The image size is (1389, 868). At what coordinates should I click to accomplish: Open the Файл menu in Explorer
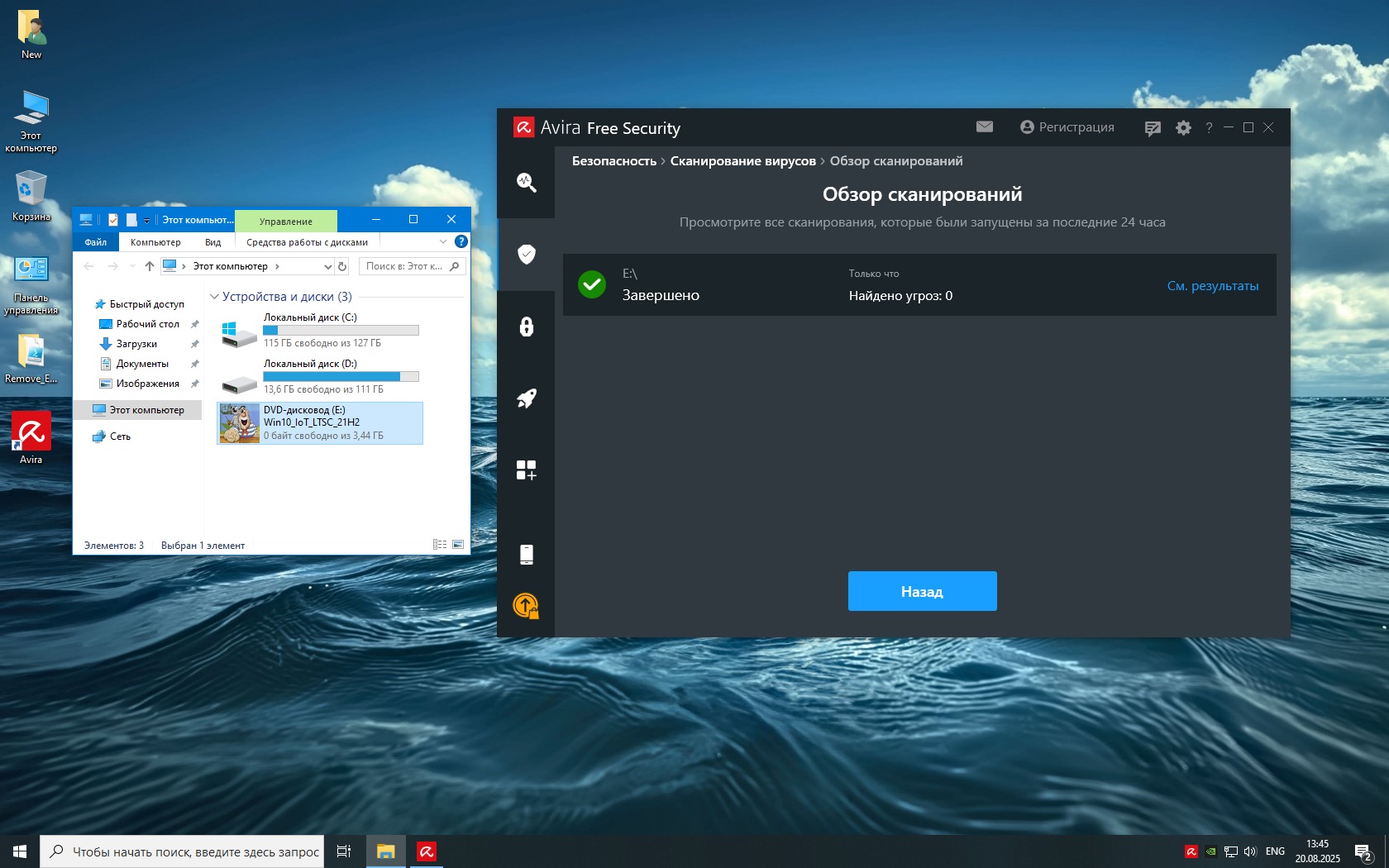coord(96,242)
